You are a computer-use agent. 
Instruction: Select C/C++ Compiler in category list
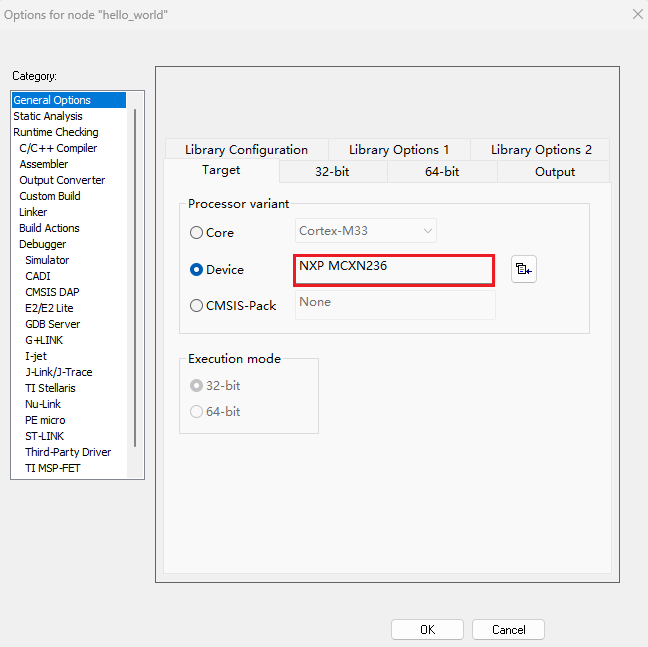click(58, 148)
